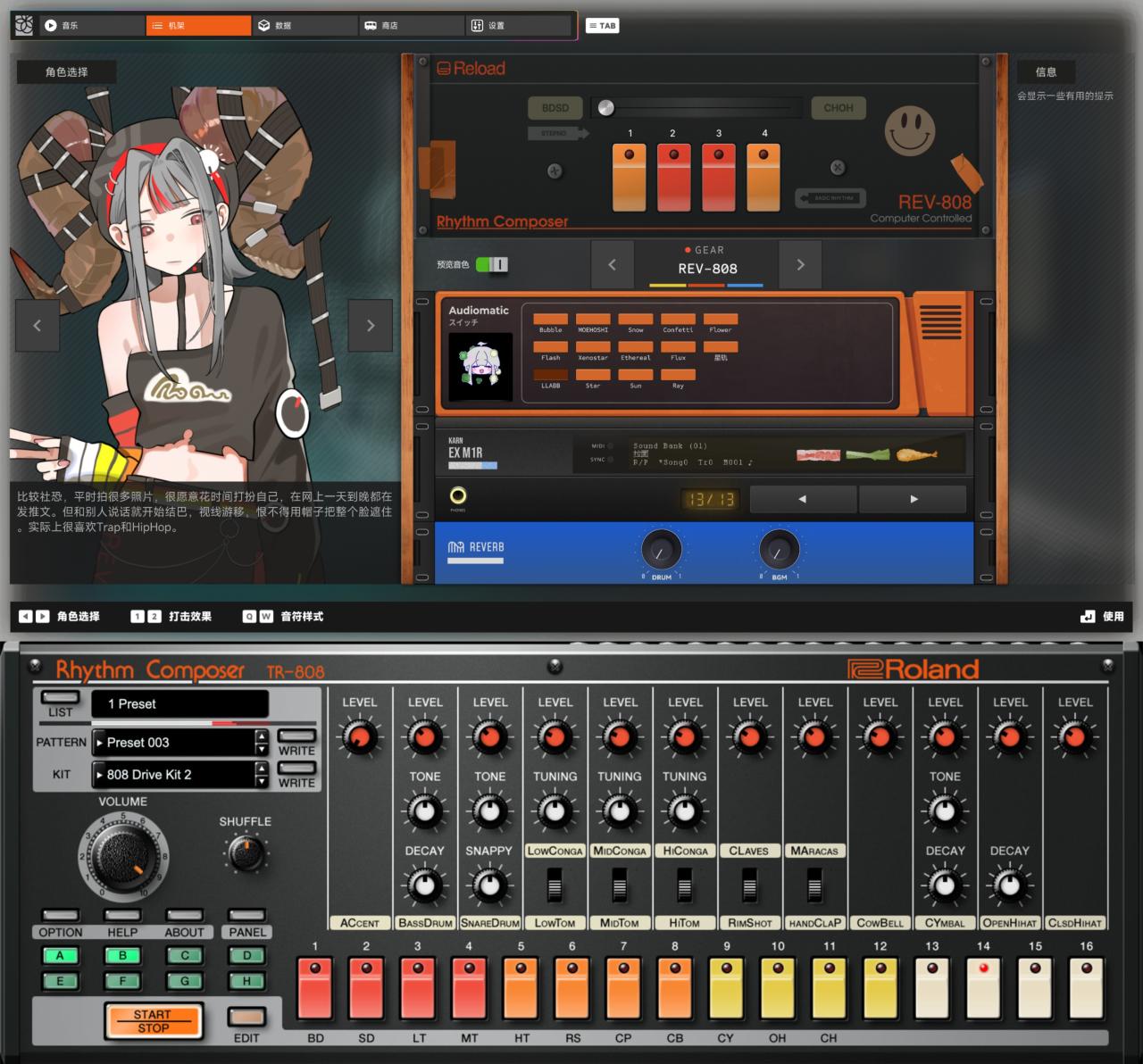Click the EDIT button on TR-808
This screenshot has height=1064, width=1143.
[x=246, y=1017]
